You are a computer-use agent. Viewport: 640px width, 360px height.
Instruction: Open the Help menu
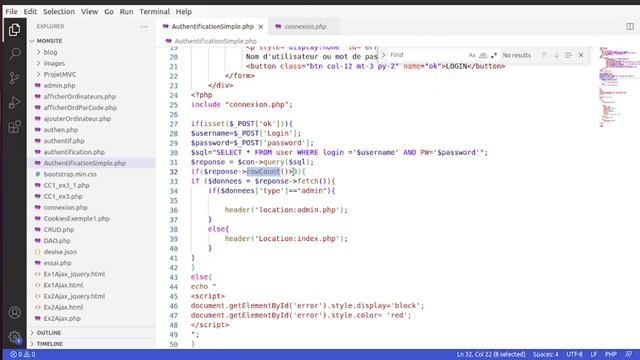point(184,11)
